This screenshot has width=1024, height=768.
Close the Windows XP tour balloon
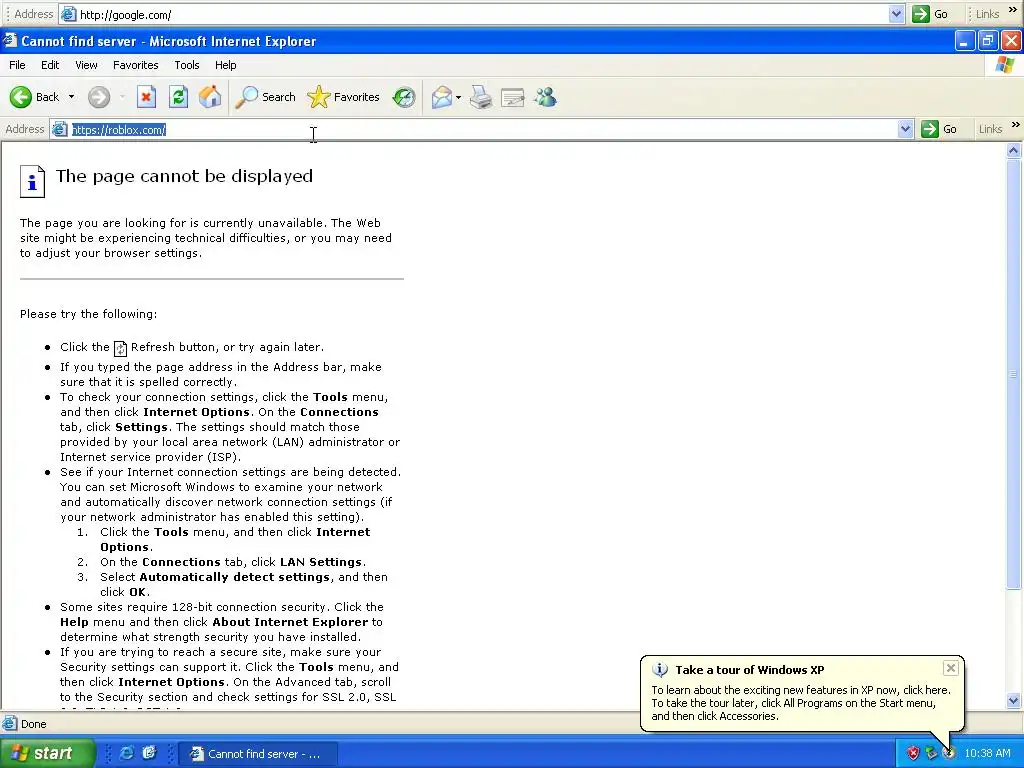coord(951,667)
